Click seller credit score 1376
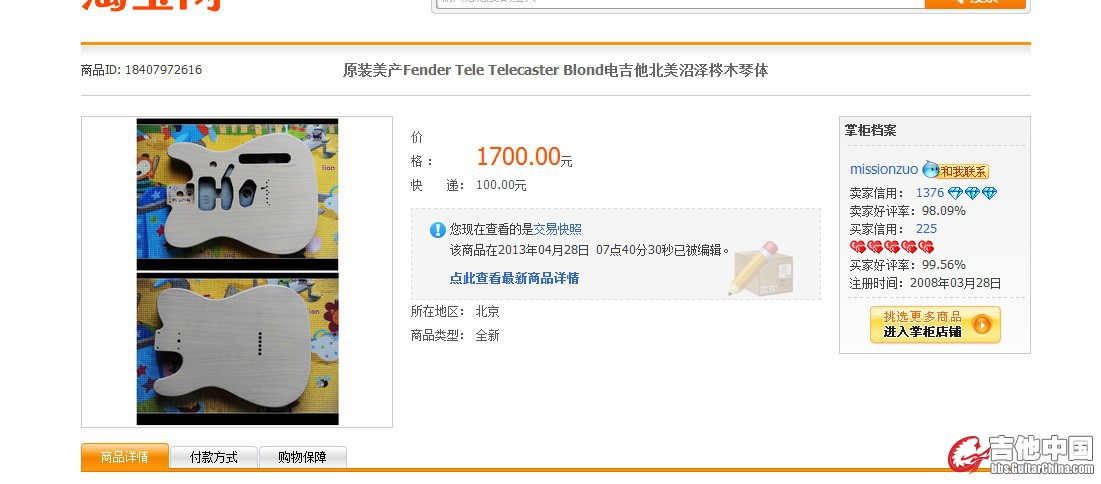 (930, 193)
